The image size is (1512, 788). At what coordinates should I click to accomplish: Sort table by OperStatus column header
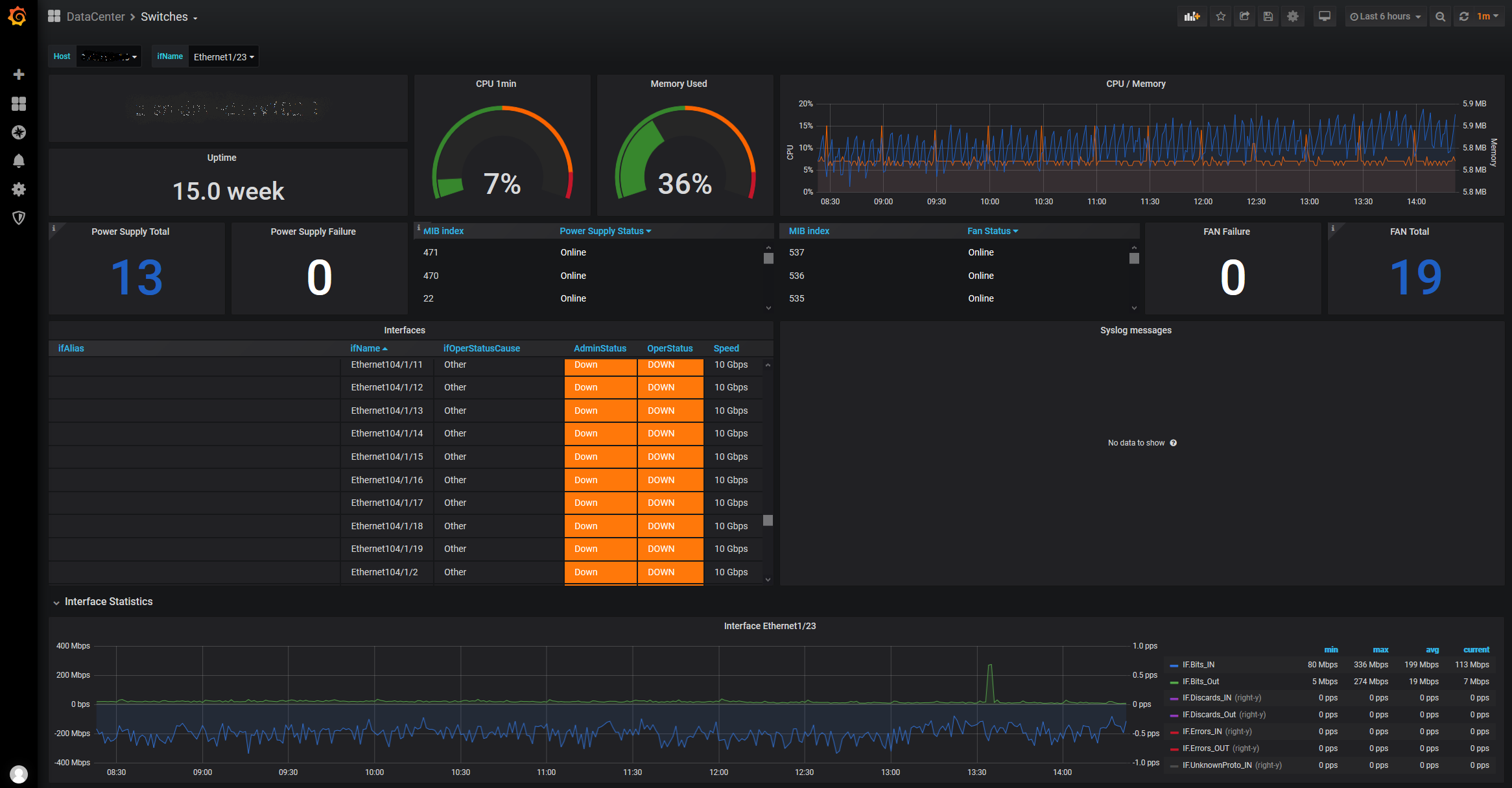click(670, 348)
